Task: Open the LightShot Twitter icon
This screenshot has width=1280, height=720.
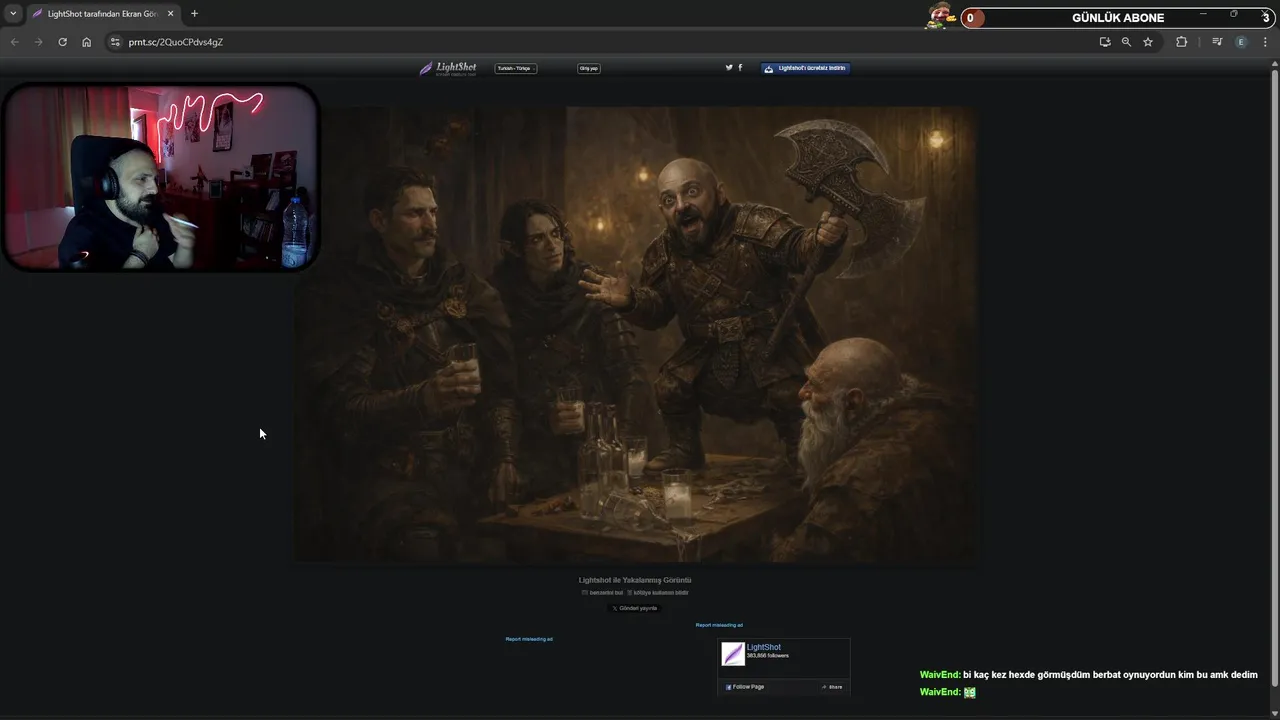Action: (729, 68)
